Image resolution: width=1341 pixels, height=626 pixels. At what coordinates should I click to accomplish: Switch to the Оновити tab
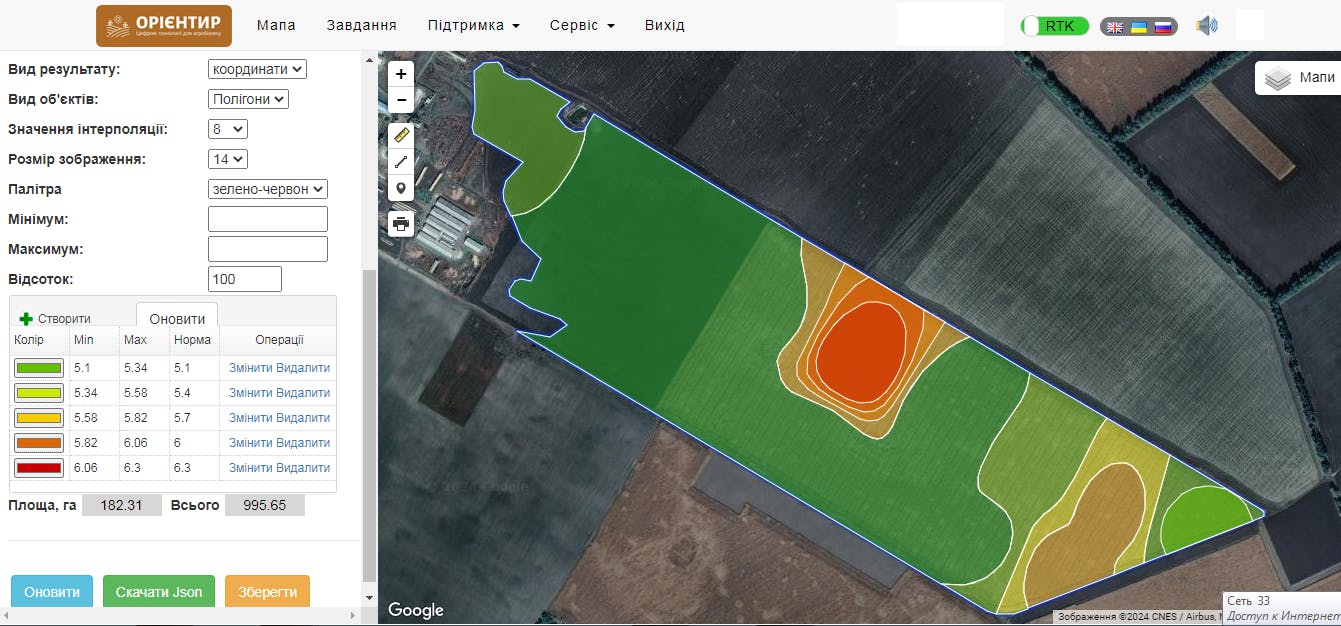pos(177,319)
